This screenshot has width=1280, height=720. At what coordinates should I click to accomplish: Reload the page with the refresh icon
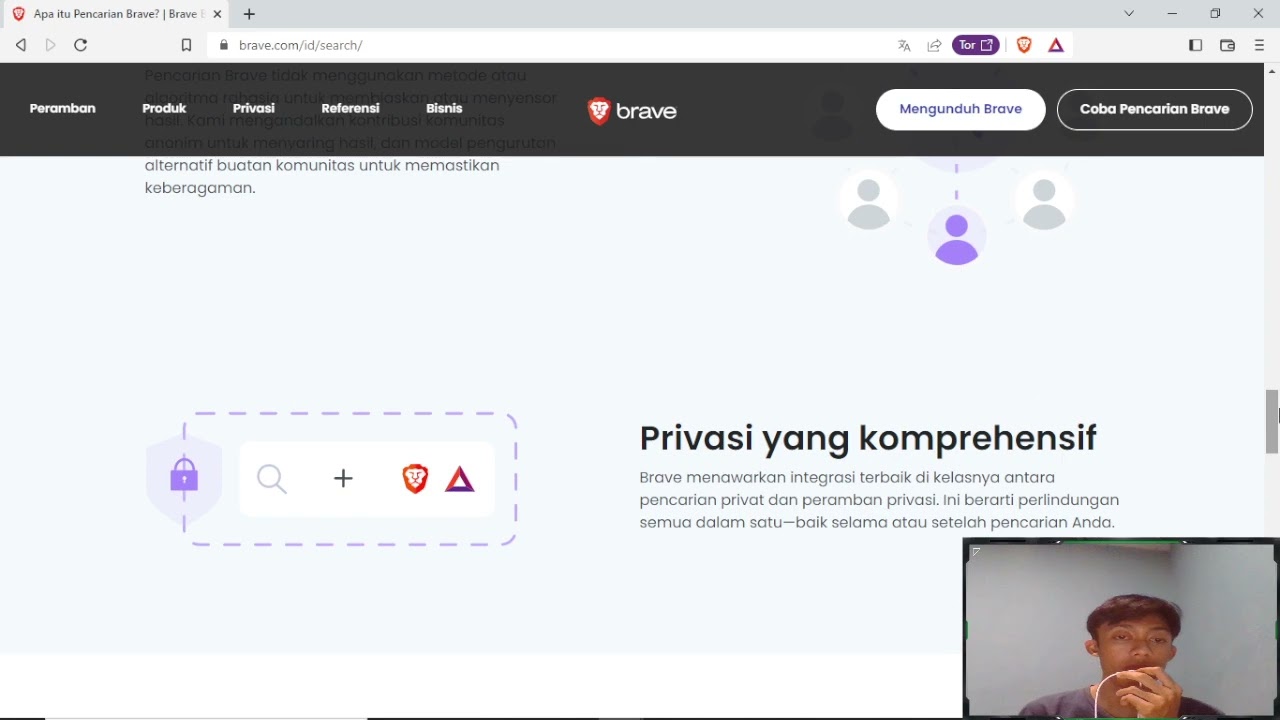pos(81,45)
